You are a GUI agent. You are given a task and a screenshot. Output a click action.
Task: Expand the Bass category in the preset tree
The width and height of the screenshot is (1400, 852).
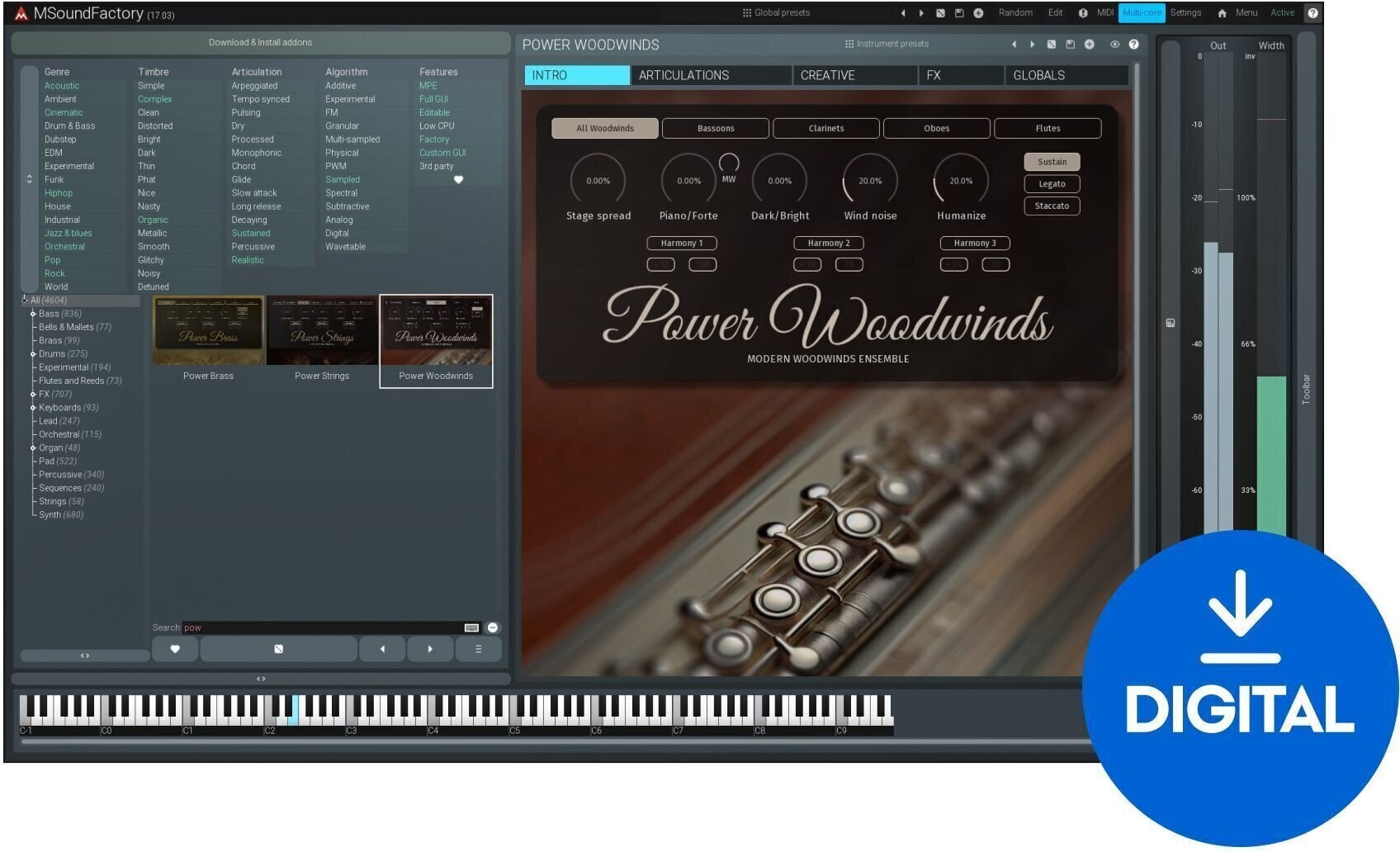tap(33, 314)
